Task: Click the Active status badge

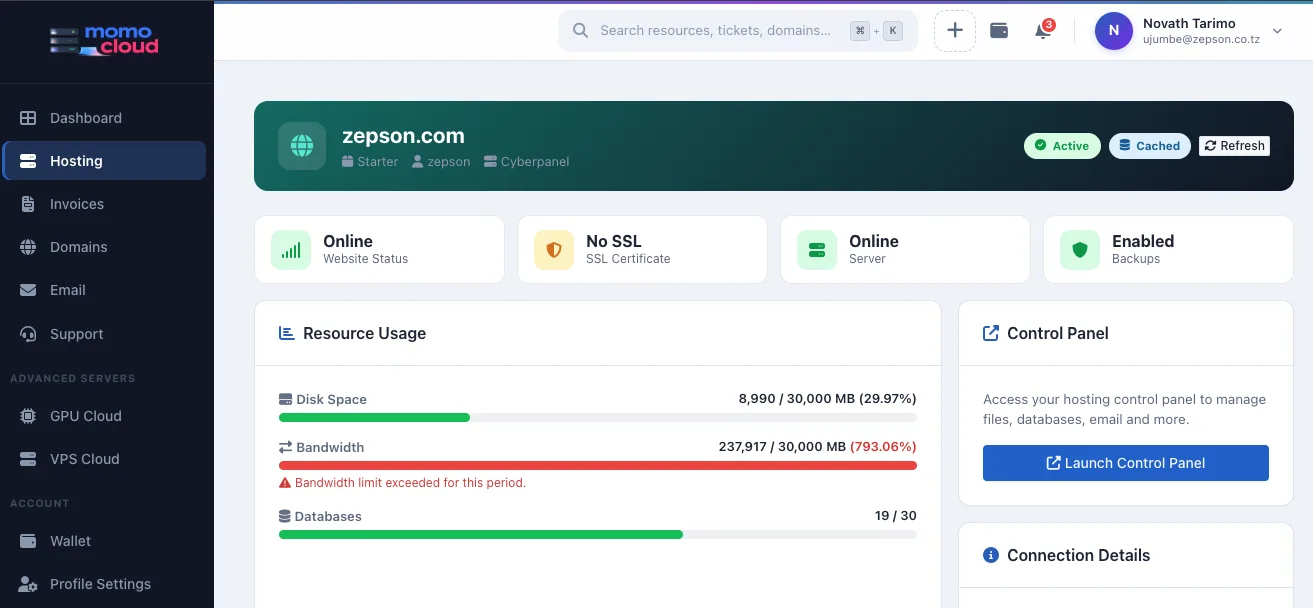Action: point(1062,146)
